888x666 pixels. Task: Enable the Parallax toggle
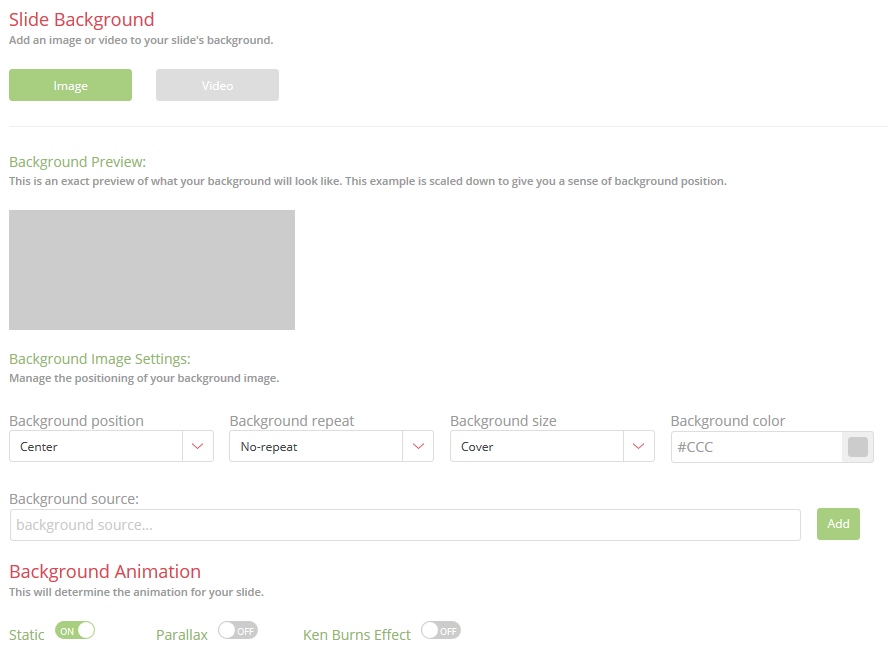[238, 630]
